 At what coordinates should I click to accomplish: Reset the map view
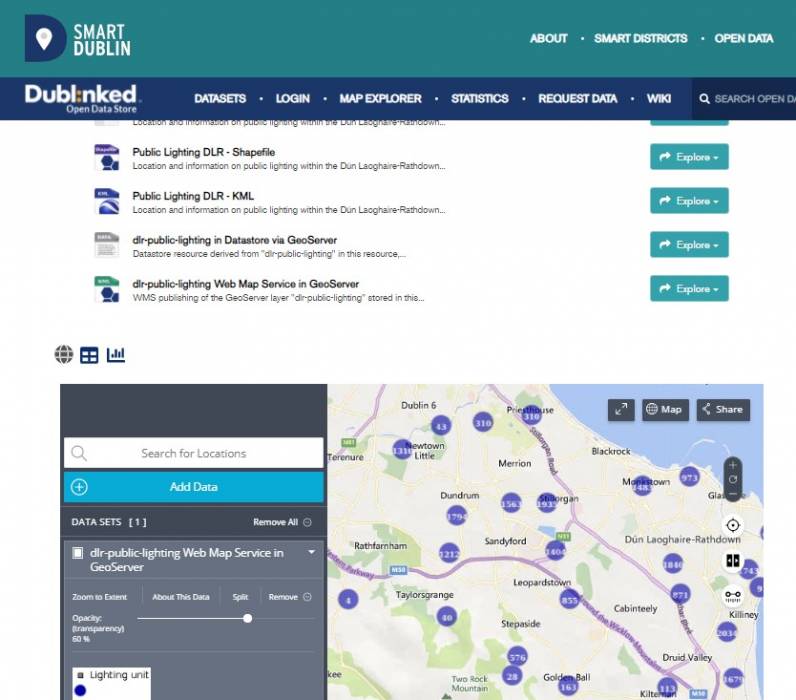click(733, 479)
